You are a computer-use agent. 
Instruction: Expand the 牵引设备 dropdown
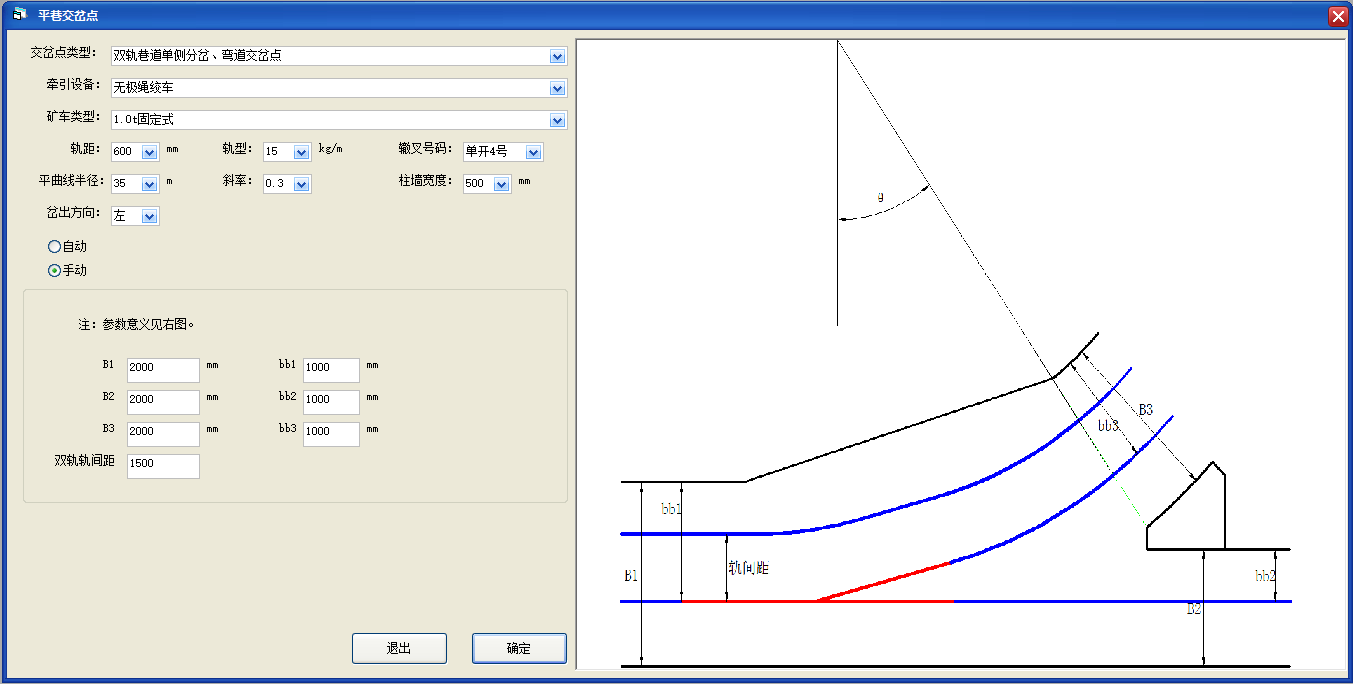click(x=557, y=88)
